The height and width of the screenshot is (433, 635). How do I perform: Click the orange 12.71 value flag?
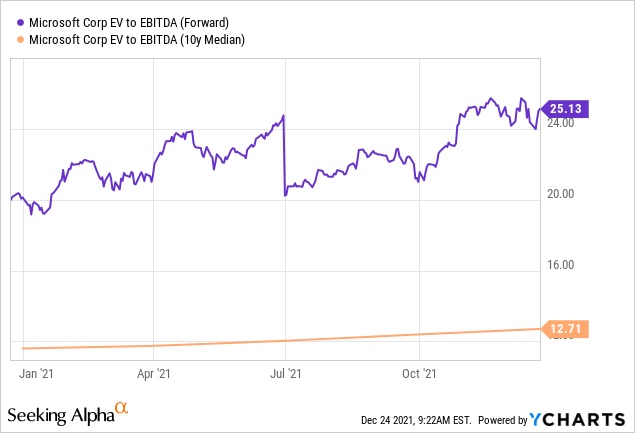point(566,328)
